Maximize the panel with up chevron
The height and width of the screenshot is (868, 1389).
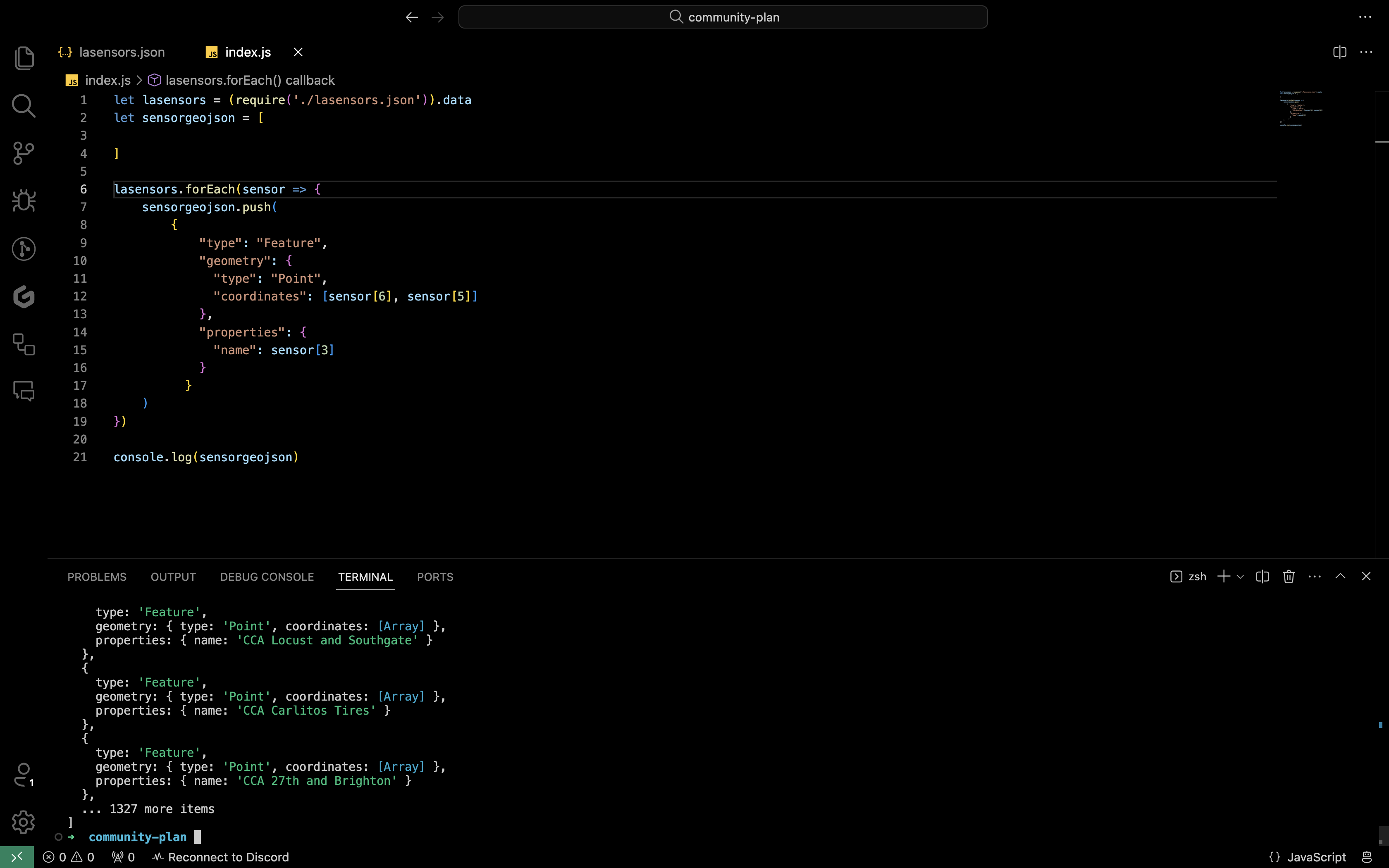click(x=1340, y=576)
